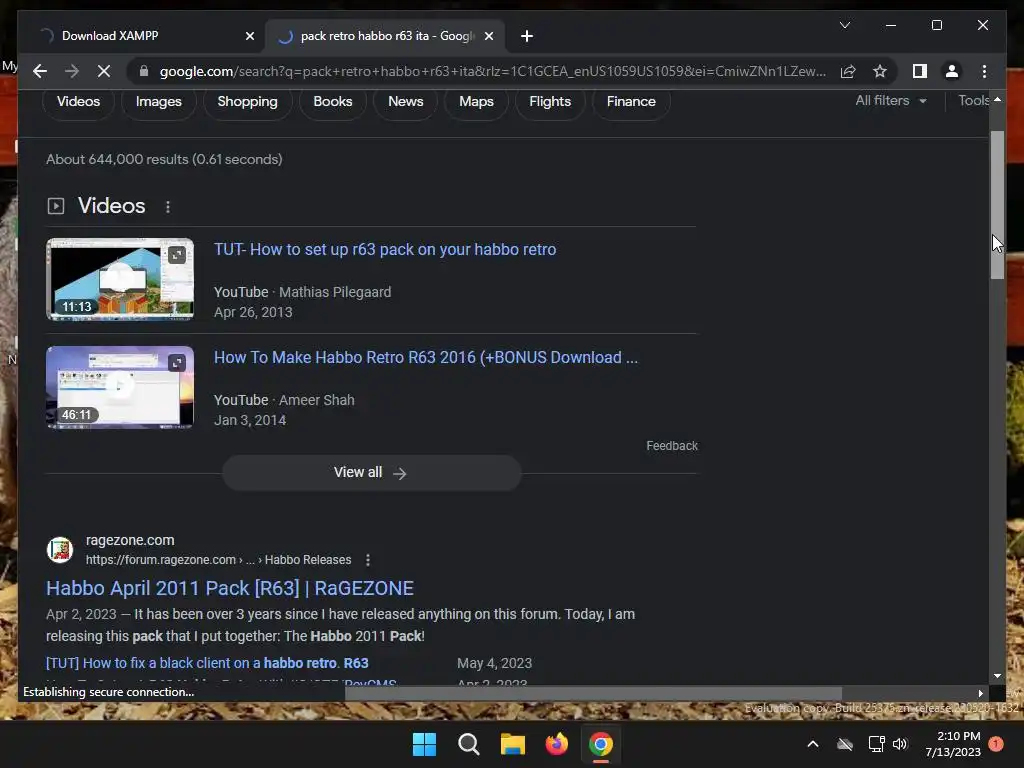Image resolution: width=1024 pixels, height=768 pixels.
Task: Open the volume control tray icon
Action: coord(900,744)
